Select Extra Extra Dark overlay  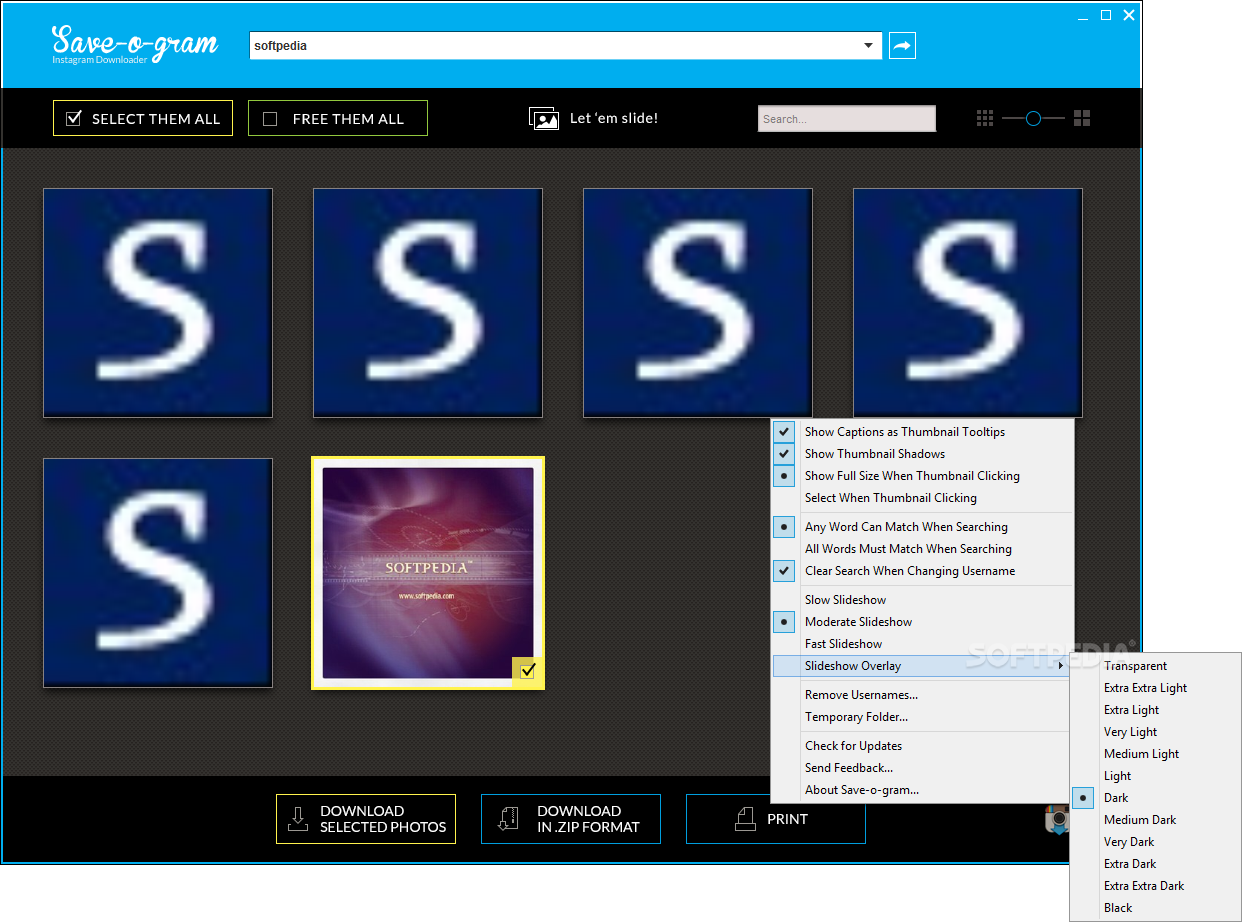tap(1155, 886)
